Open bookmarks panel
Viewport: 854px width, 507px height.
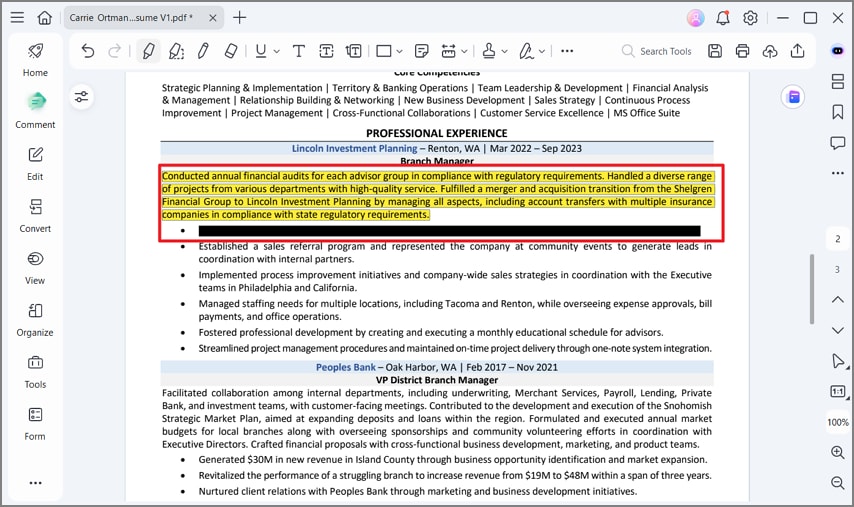[838, 112]
